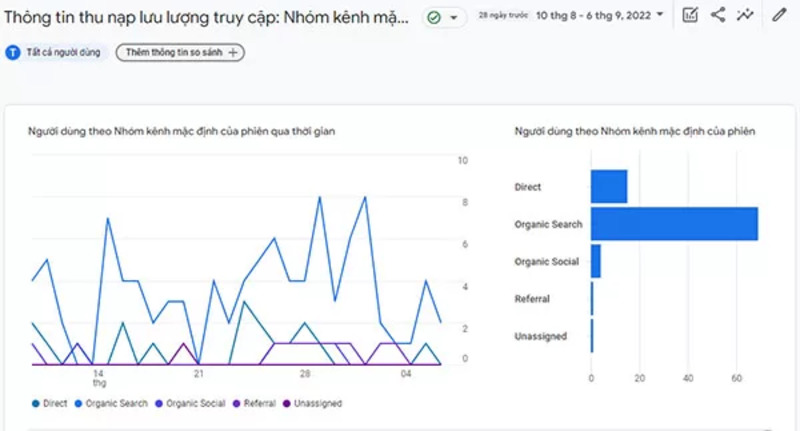Click the report title Thông tin thu nạp lưu lượng

(206, 17)
